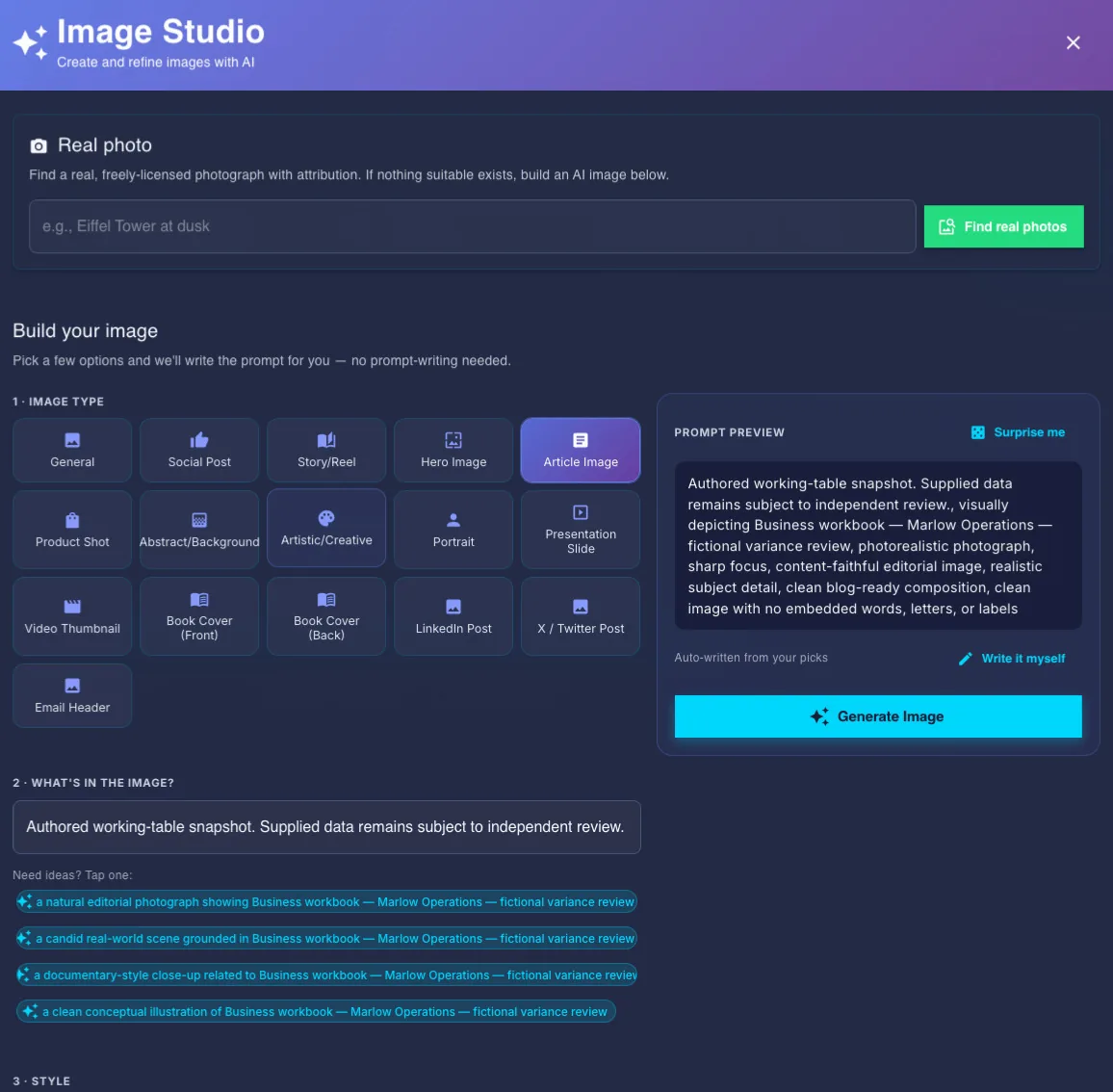
Task: Click the What's in the image text field
Action: click(x=326, y=827)
